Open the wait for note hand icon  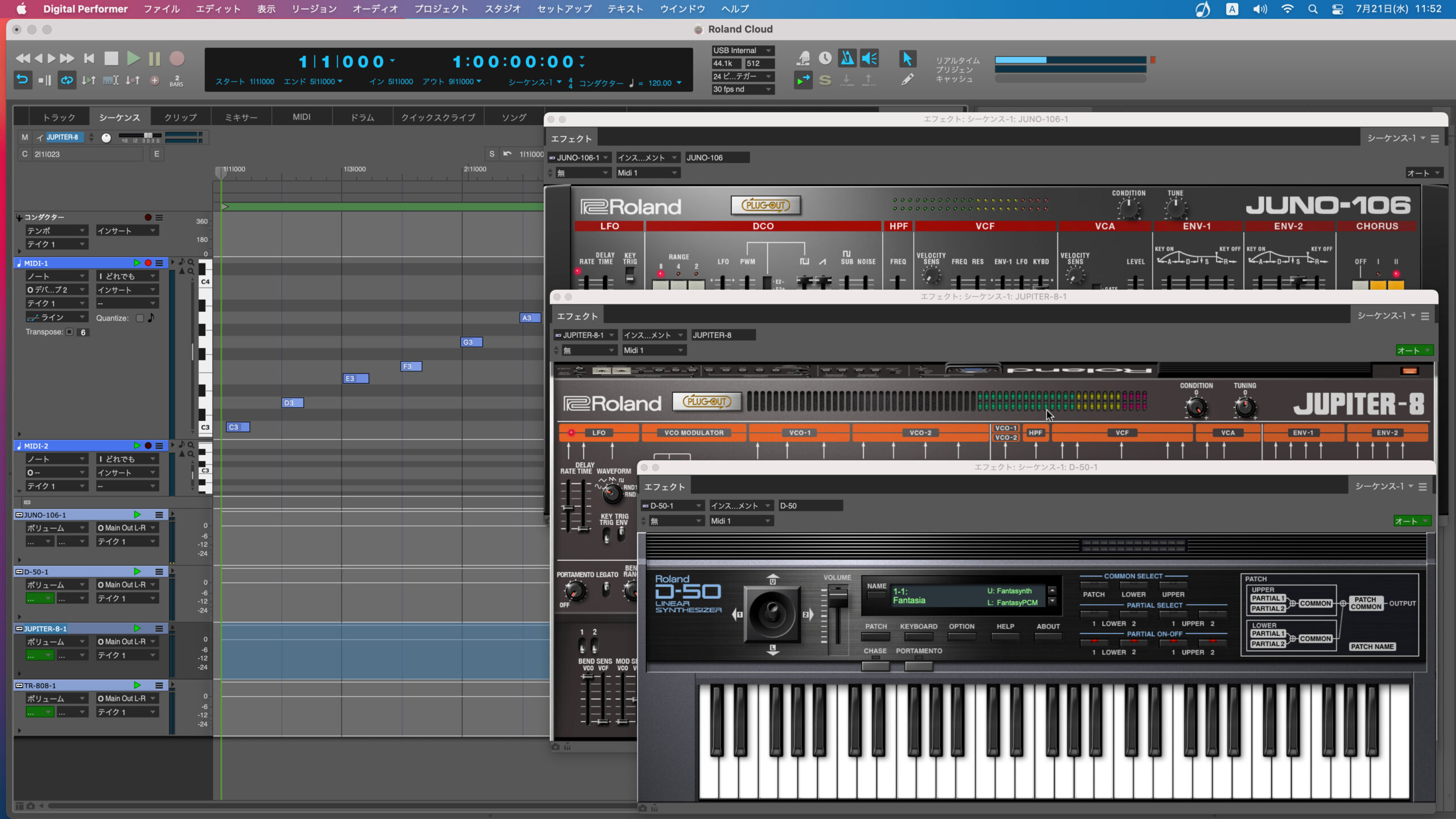[x=803, y=58]
